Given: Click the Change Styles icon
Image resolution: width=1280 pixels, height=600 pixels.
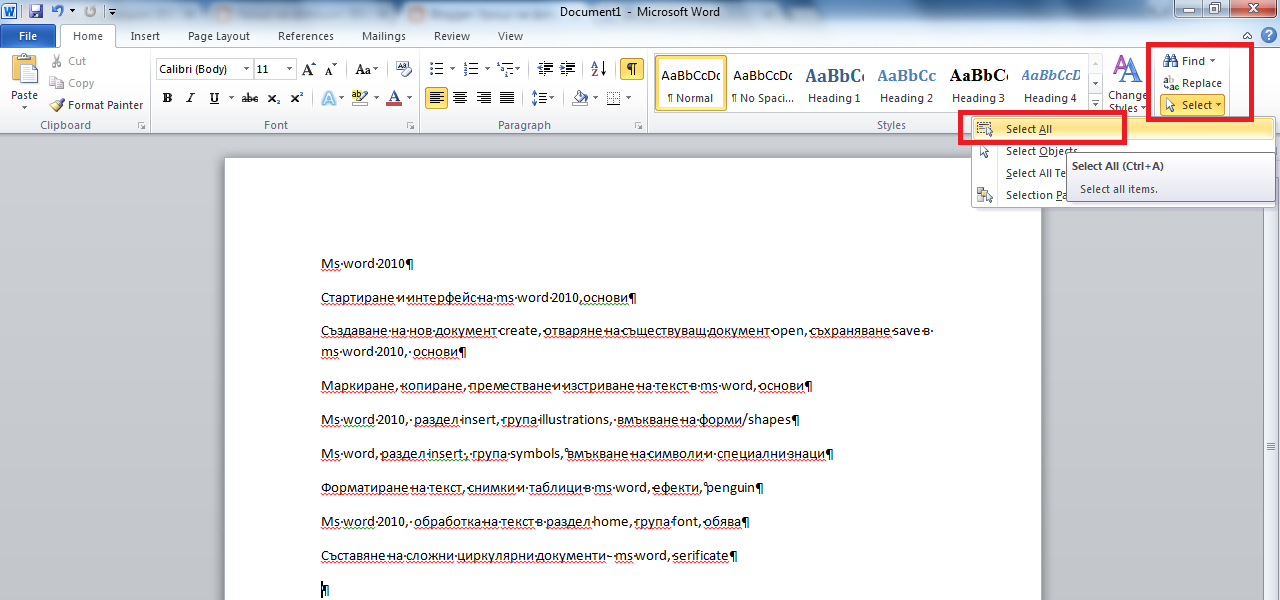Looking at the screenshot, I should (1128, 84).
